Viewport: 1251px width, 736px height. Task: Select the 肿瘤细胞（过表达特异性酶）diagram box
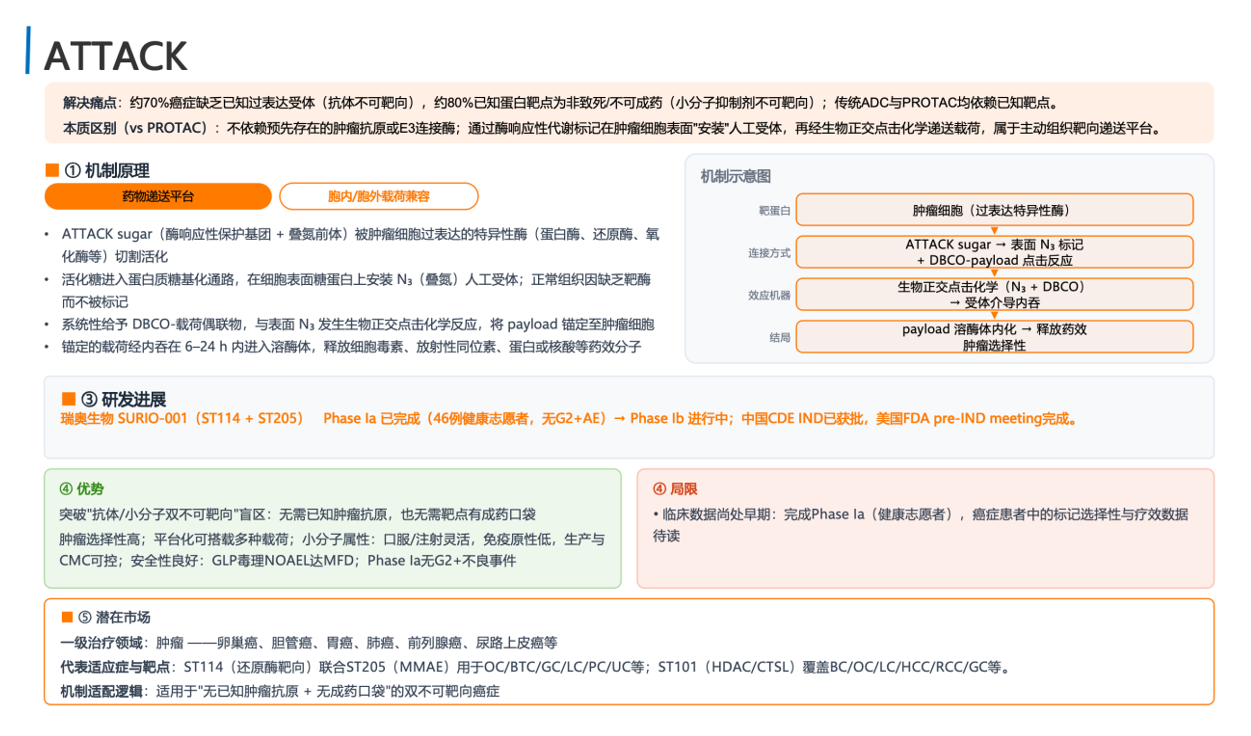pos(994,210)
